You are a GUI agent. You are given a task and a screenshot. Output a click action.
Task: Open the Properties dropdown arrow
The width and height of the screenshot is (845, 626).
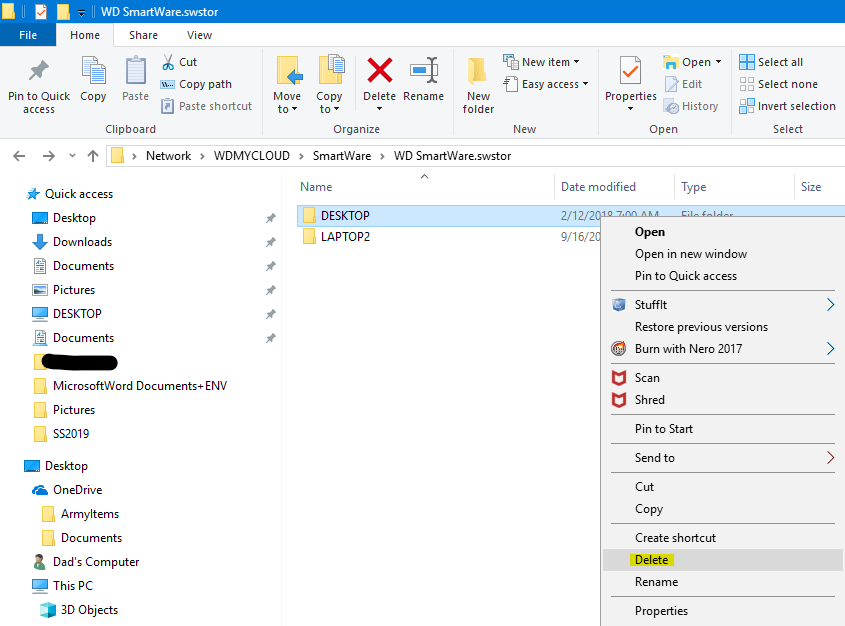(x=631, y=109)
